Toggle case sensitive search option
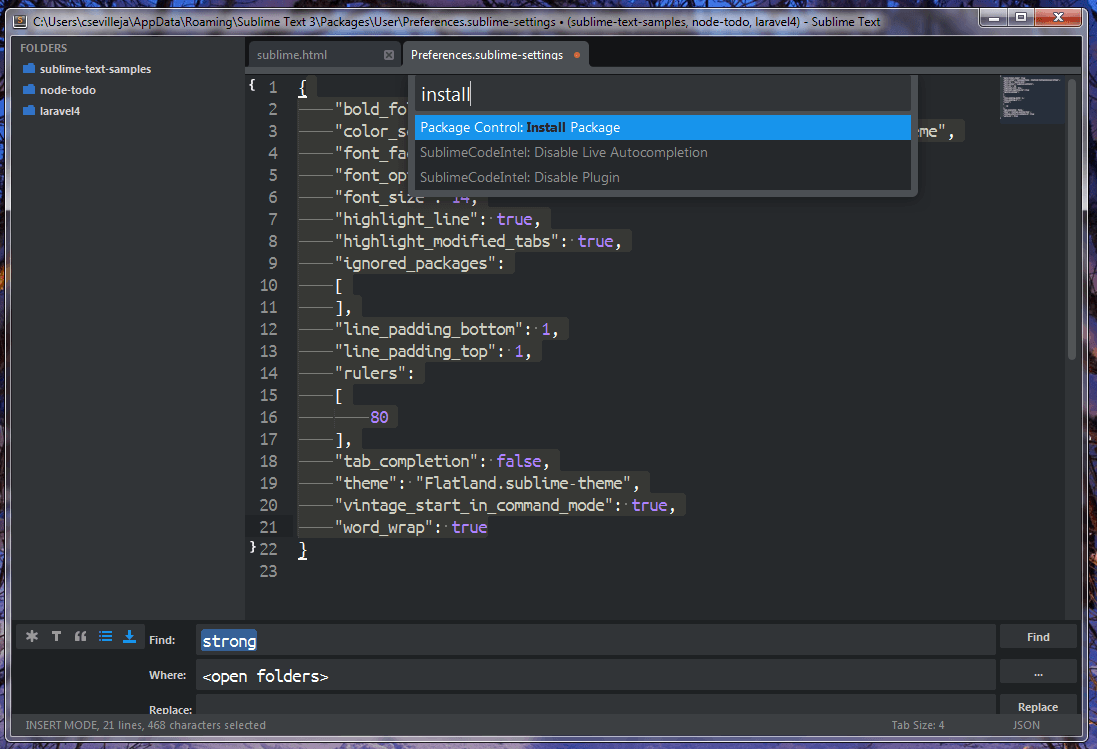This screenshot has height=749, width=1097. 56,636
